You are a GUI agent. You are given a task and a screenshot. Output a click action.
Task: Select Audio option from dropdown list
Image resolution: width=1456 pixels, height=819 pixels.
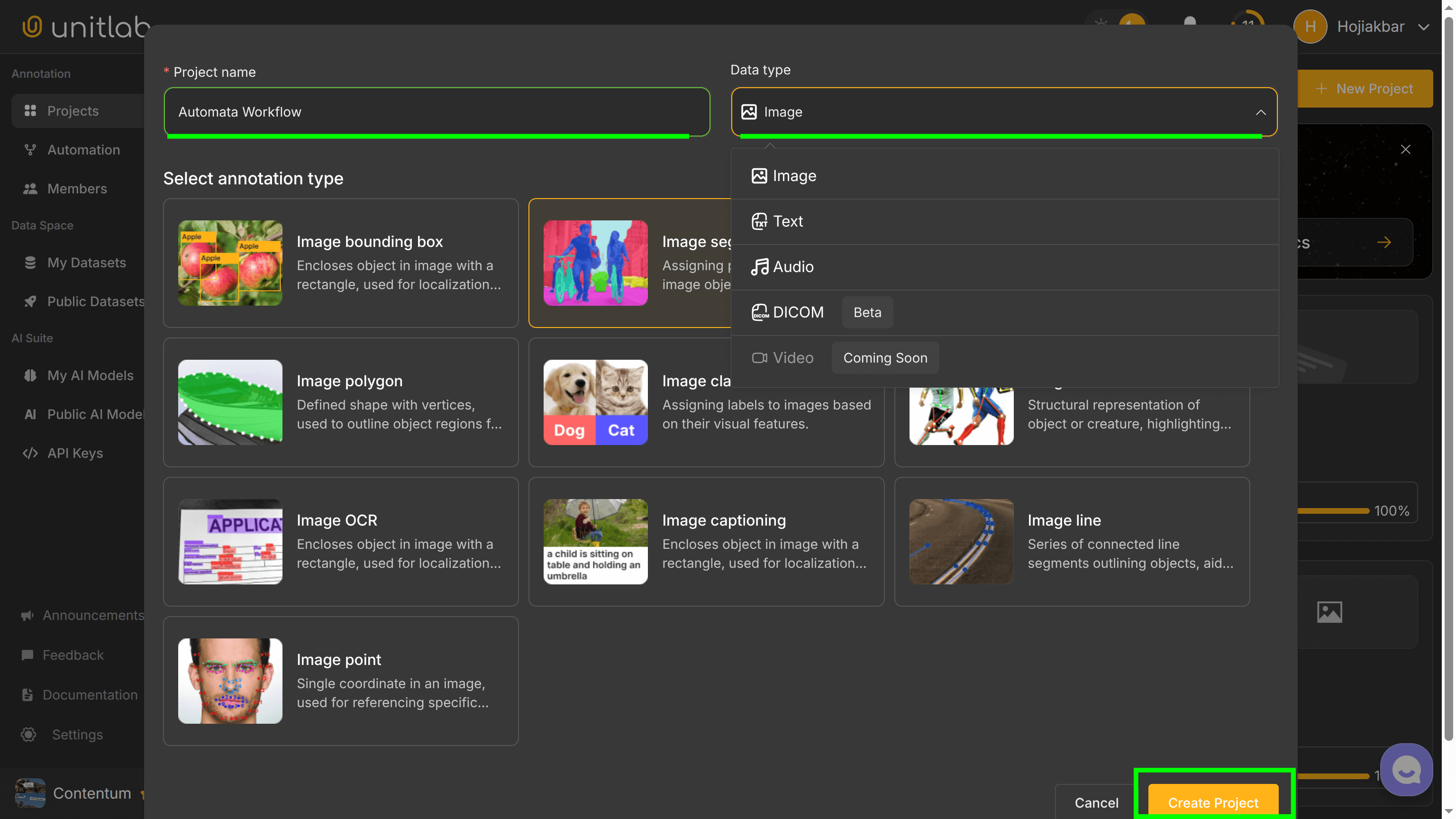[792, 267]
